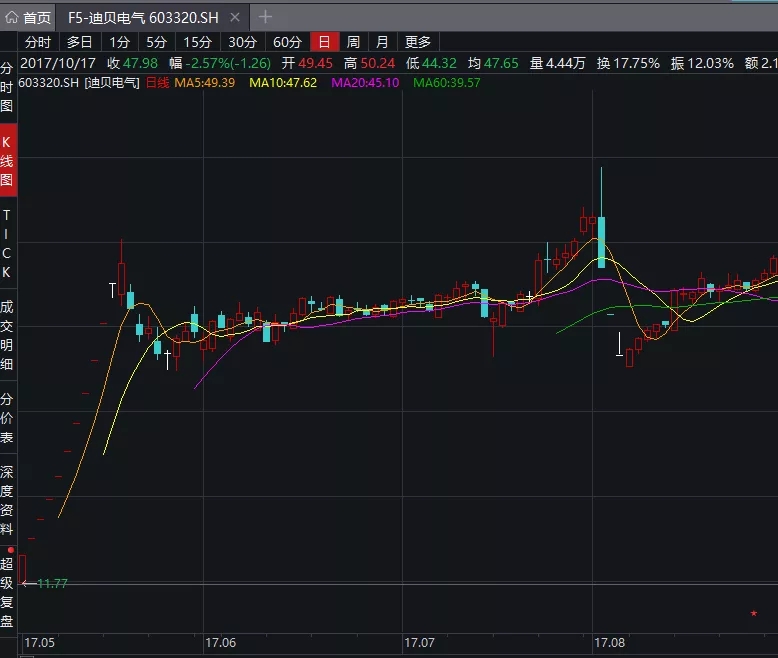Click the 11.77 low price marker

50,584
